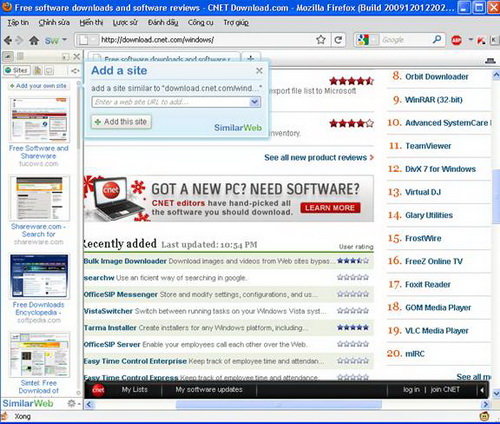Open VLC Media Player in the top list
This screenshot has width=500, height=424.
(437, 331)
